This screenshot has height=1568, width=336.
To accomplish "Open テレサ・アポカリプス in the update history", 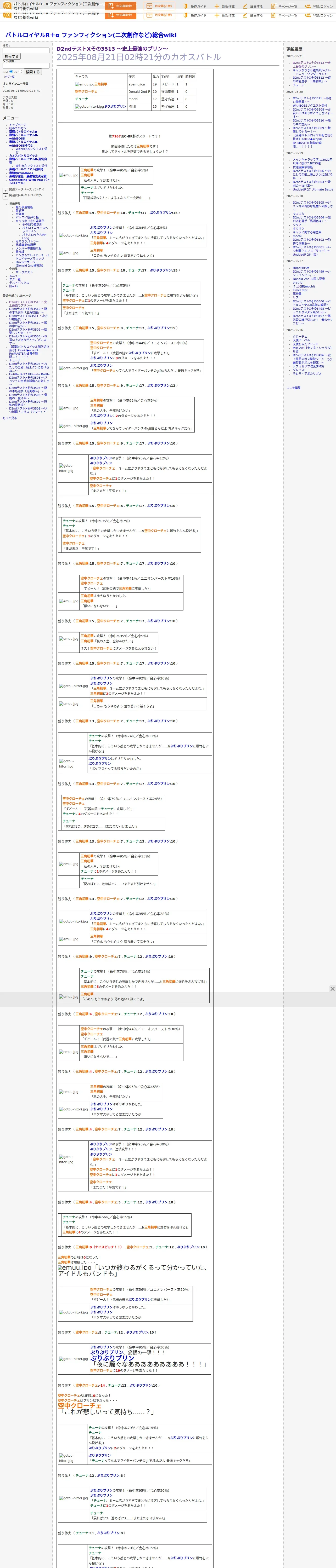I will click(x=307, y=374).
